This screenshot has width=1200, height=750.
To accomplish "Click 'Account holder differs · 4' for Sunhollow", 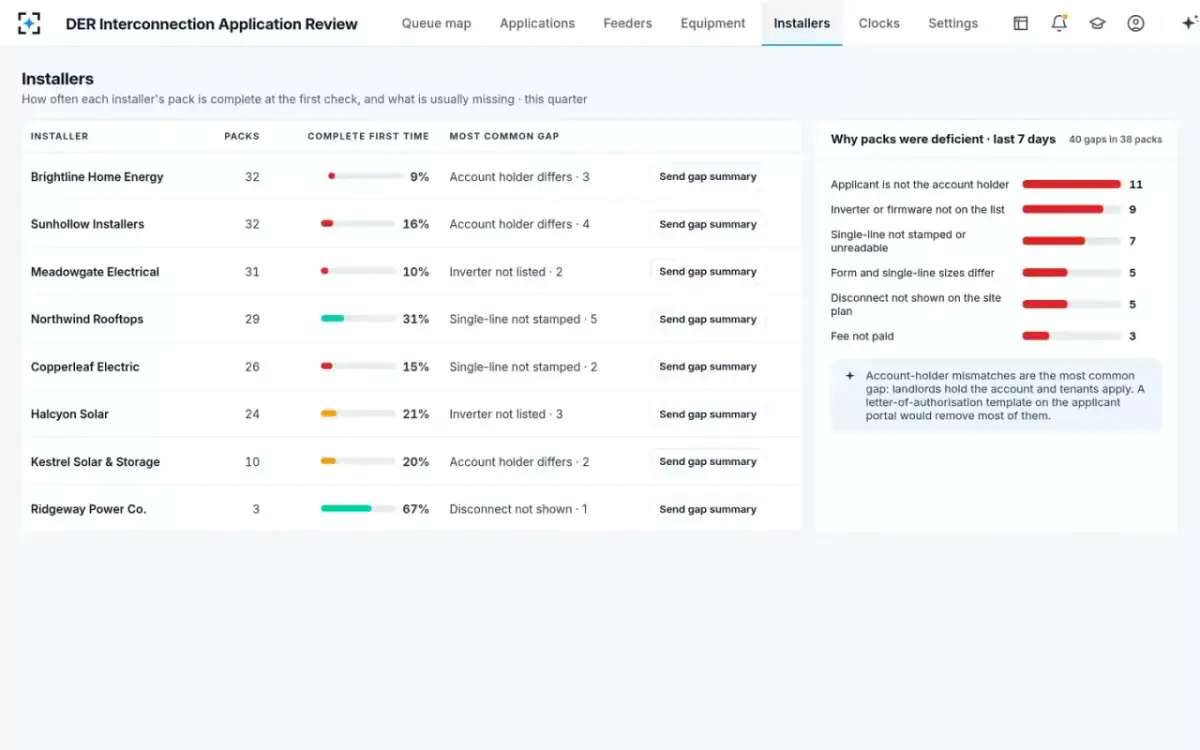I will [x=519, y=224].
